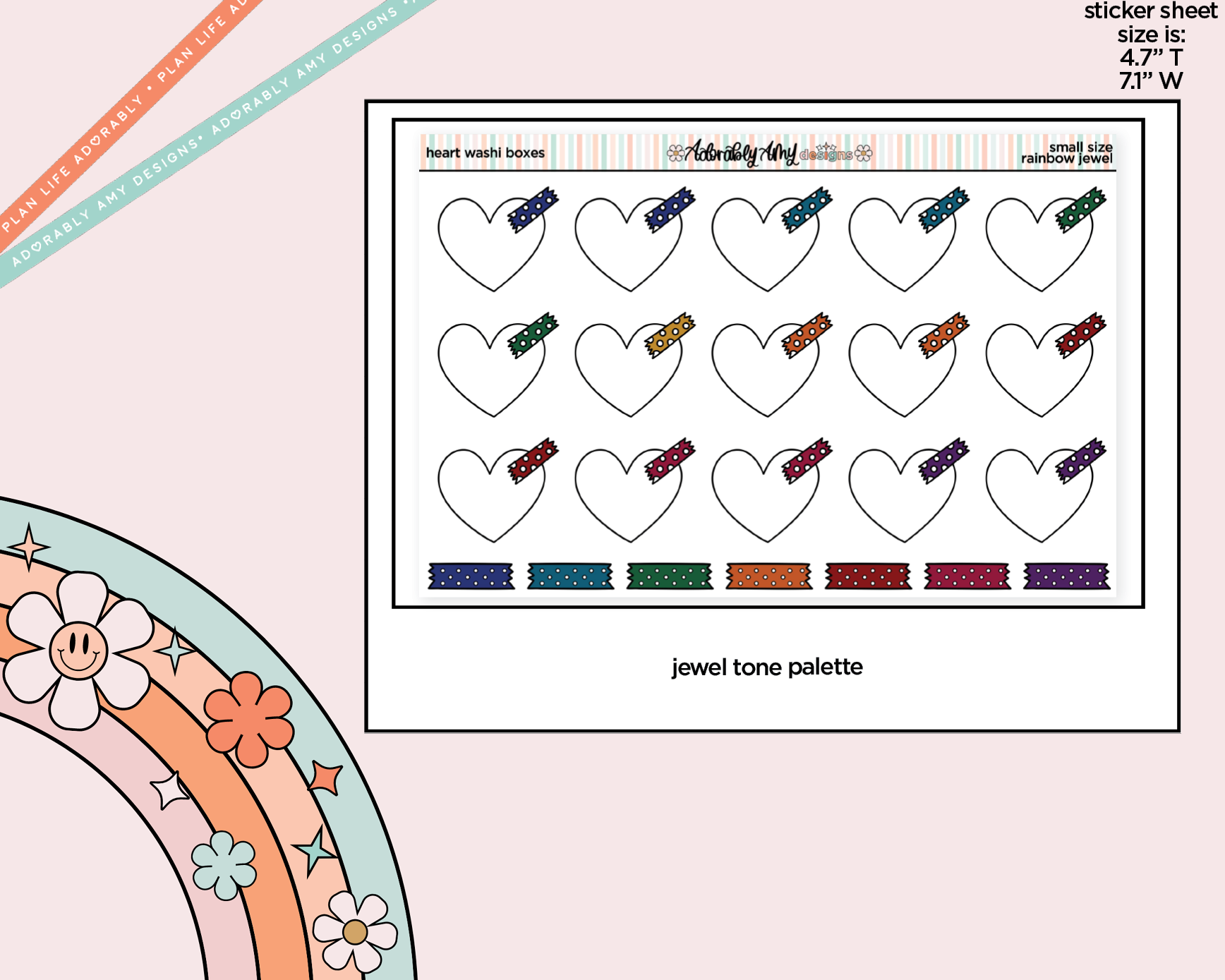Choose the green polka dot washi strip
Screen dimensions: 1225x980
[669, 576]
